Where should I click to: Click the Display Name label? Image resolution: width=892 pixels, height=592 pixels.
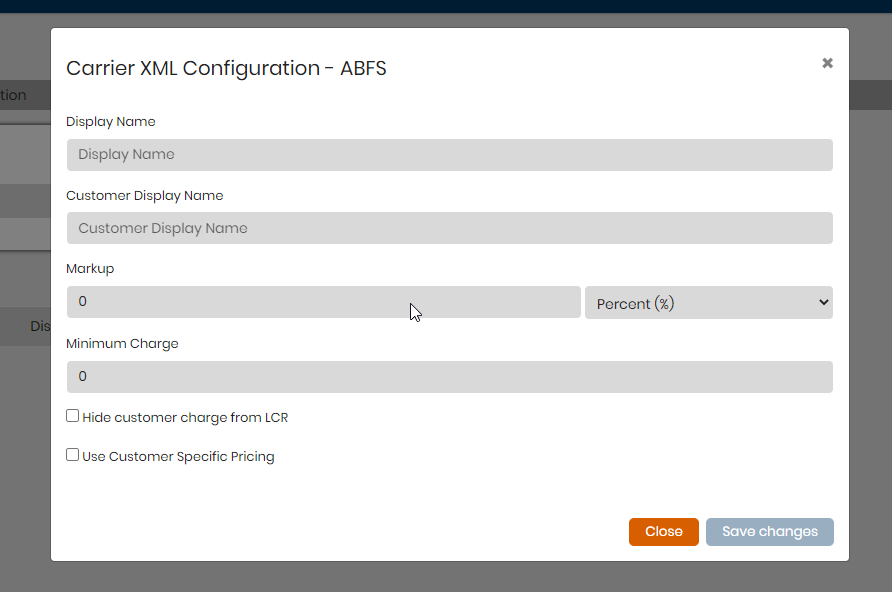pyautogui.click(x=110, y=122)
